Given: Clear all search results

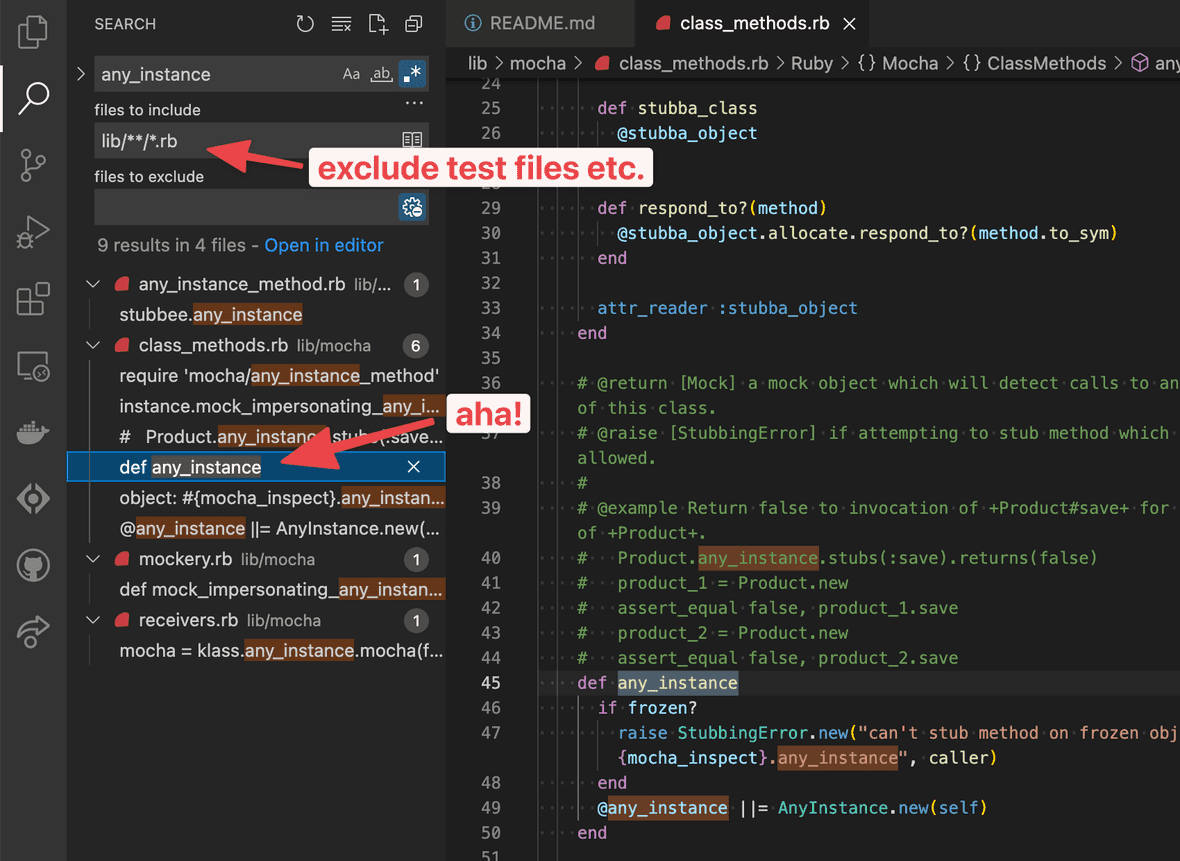Looking at the screenshot, I should [x=341, y=23].
